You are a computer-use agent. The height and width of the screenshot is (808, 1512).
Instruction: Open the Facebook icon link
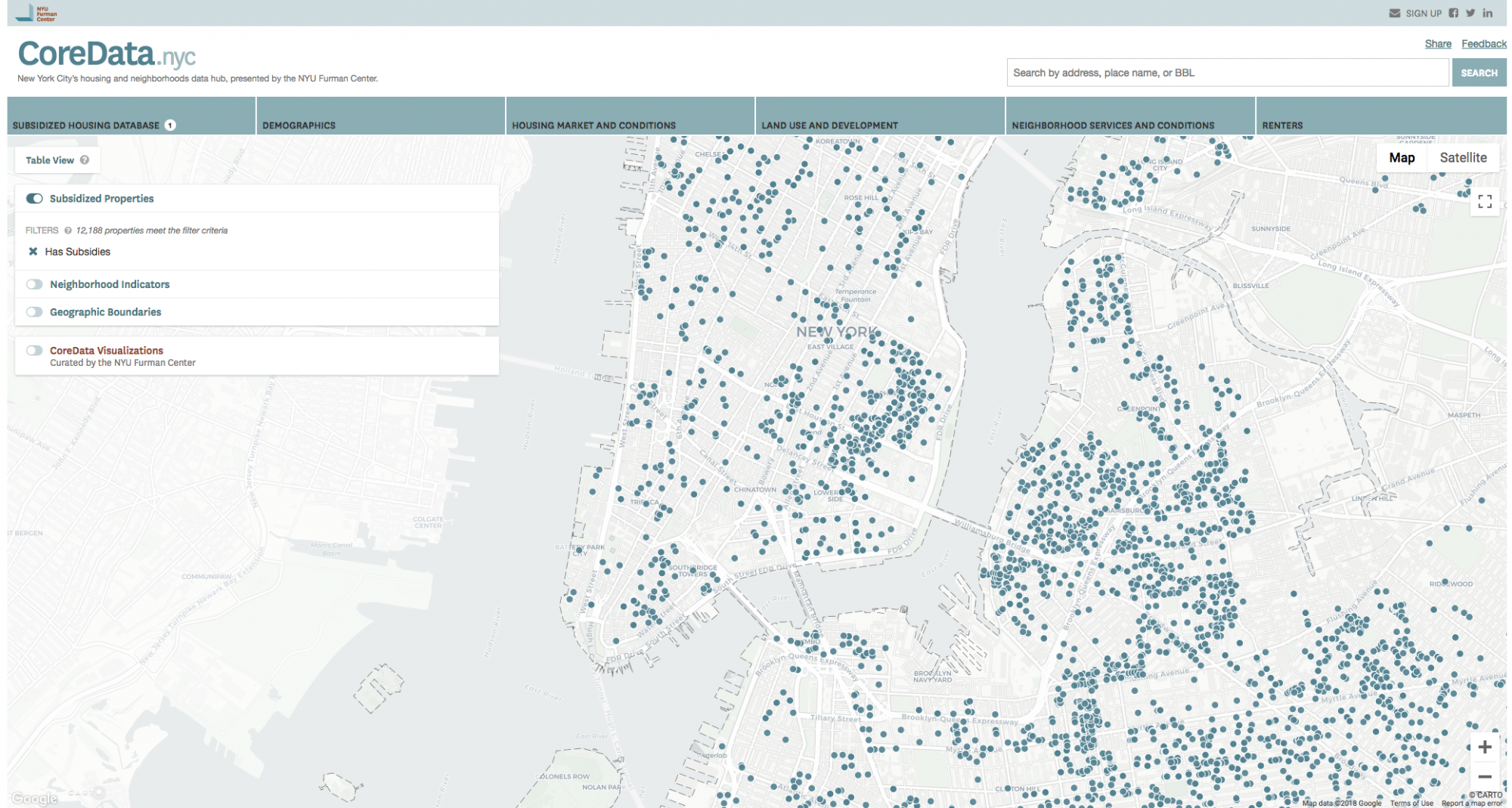(1453, 13)
